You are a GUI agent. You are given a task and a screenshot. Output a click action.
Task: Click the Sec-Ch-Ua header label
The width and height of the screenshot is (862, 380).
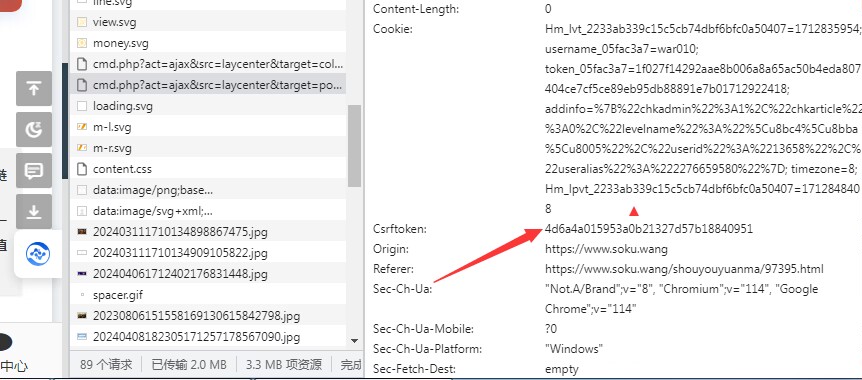402,289
